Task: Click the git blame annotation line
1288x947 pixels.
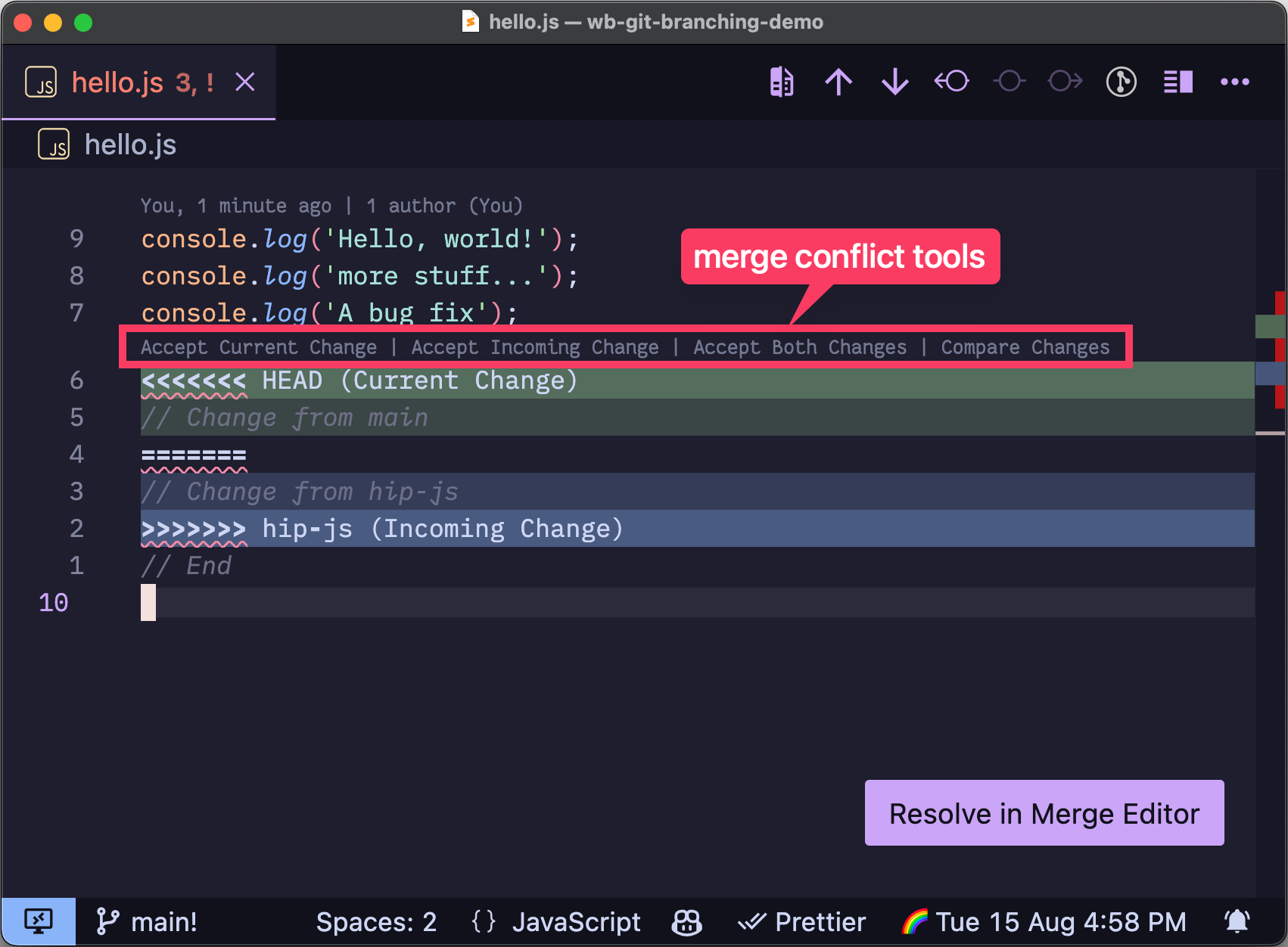Action: point(331,206)
